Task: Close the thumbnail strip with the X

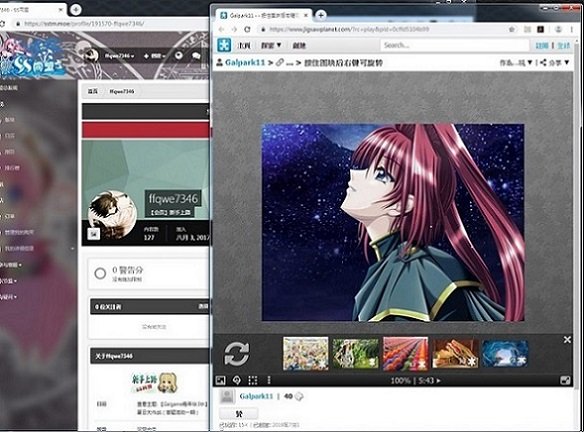Action: point(567,340)
